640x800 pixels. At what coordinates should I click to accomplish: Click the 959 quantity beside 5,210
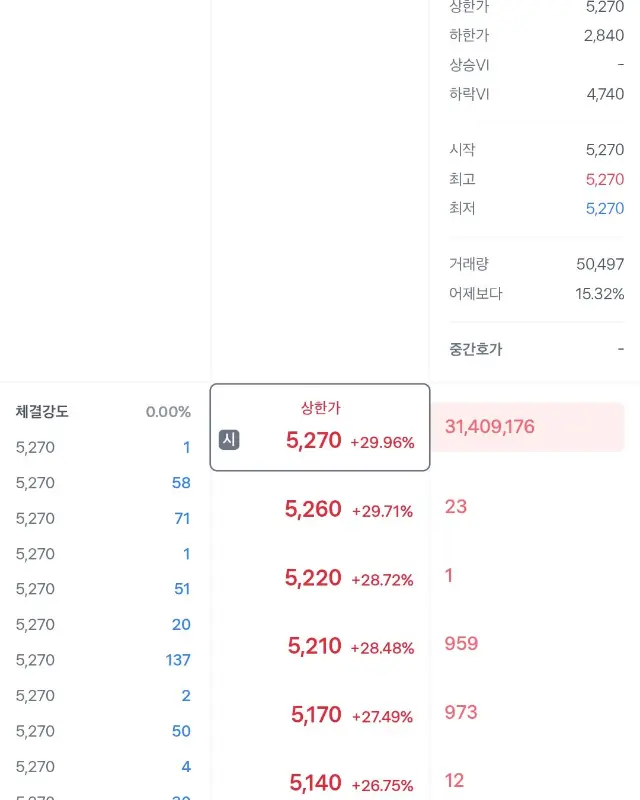click(x=459, y=645)
